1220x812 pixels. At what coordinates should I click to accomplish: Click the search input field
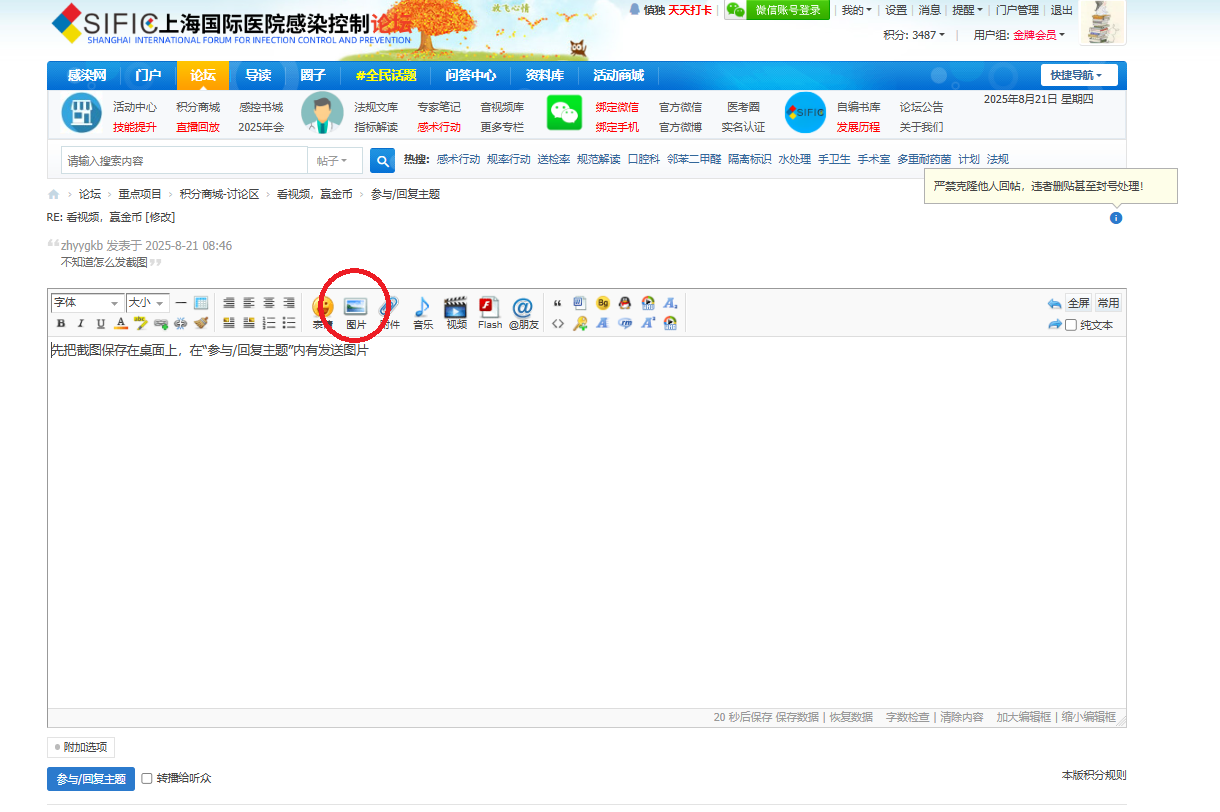185,161
